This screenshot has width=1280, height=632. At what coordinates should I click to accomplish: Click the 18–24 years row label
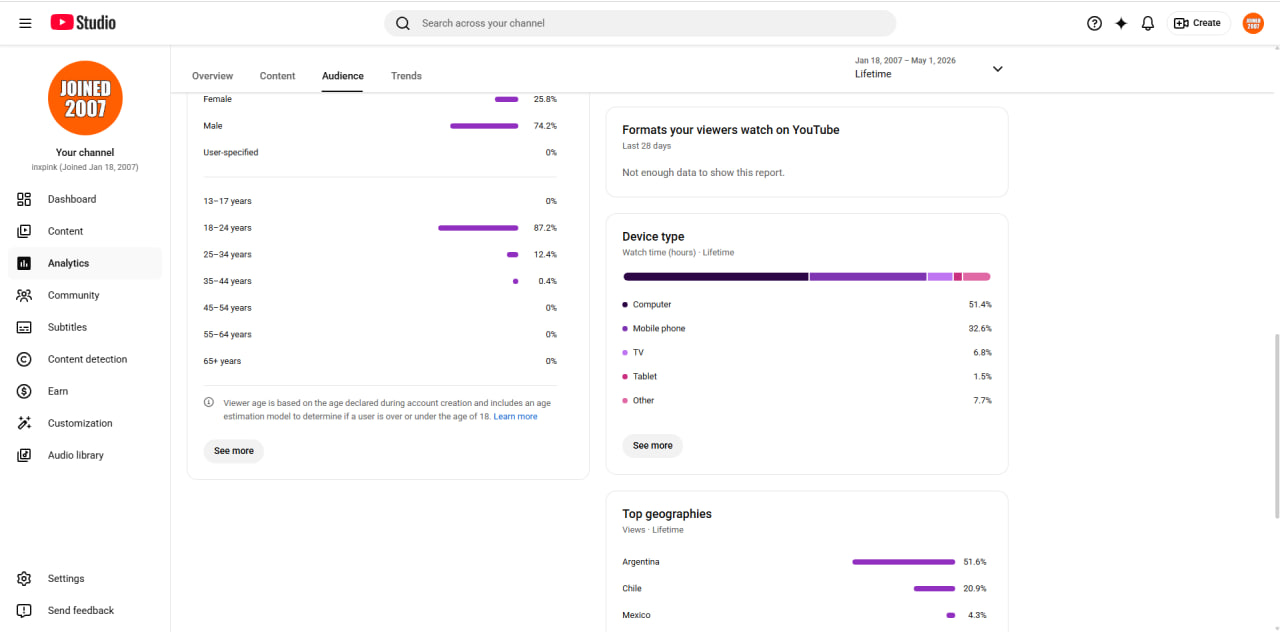coord(227,228)
